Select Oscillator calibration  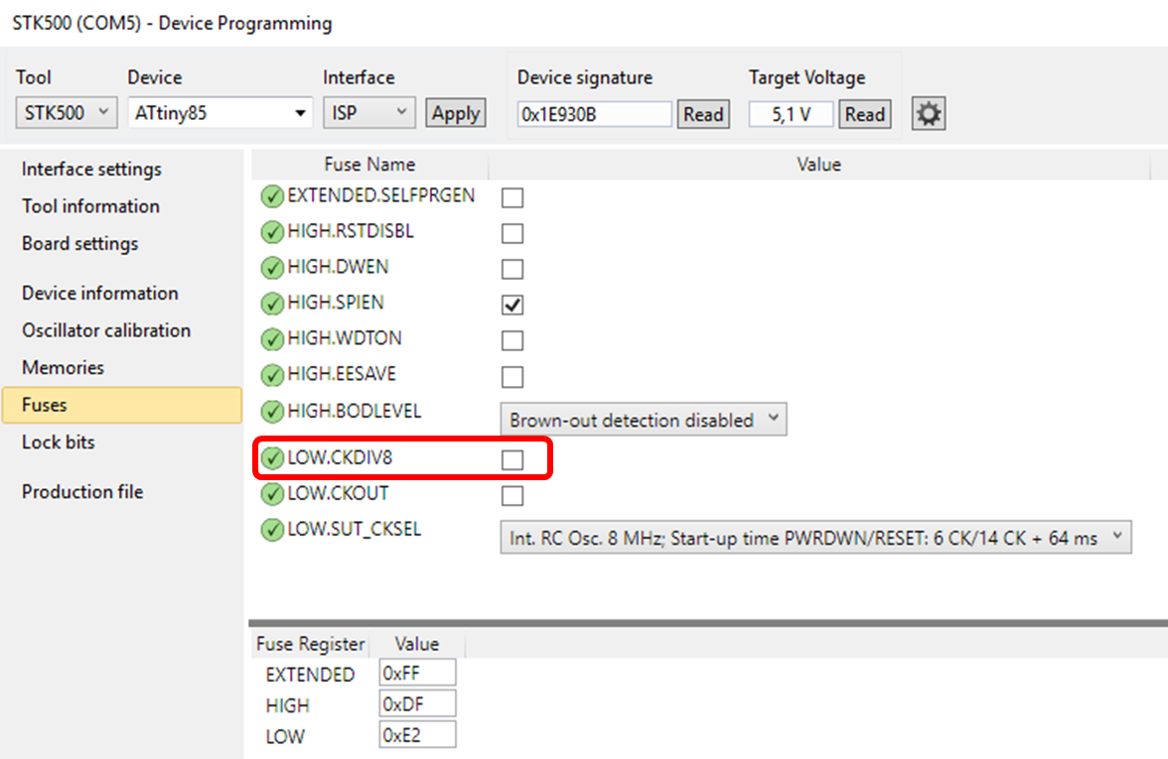[107, 330]
